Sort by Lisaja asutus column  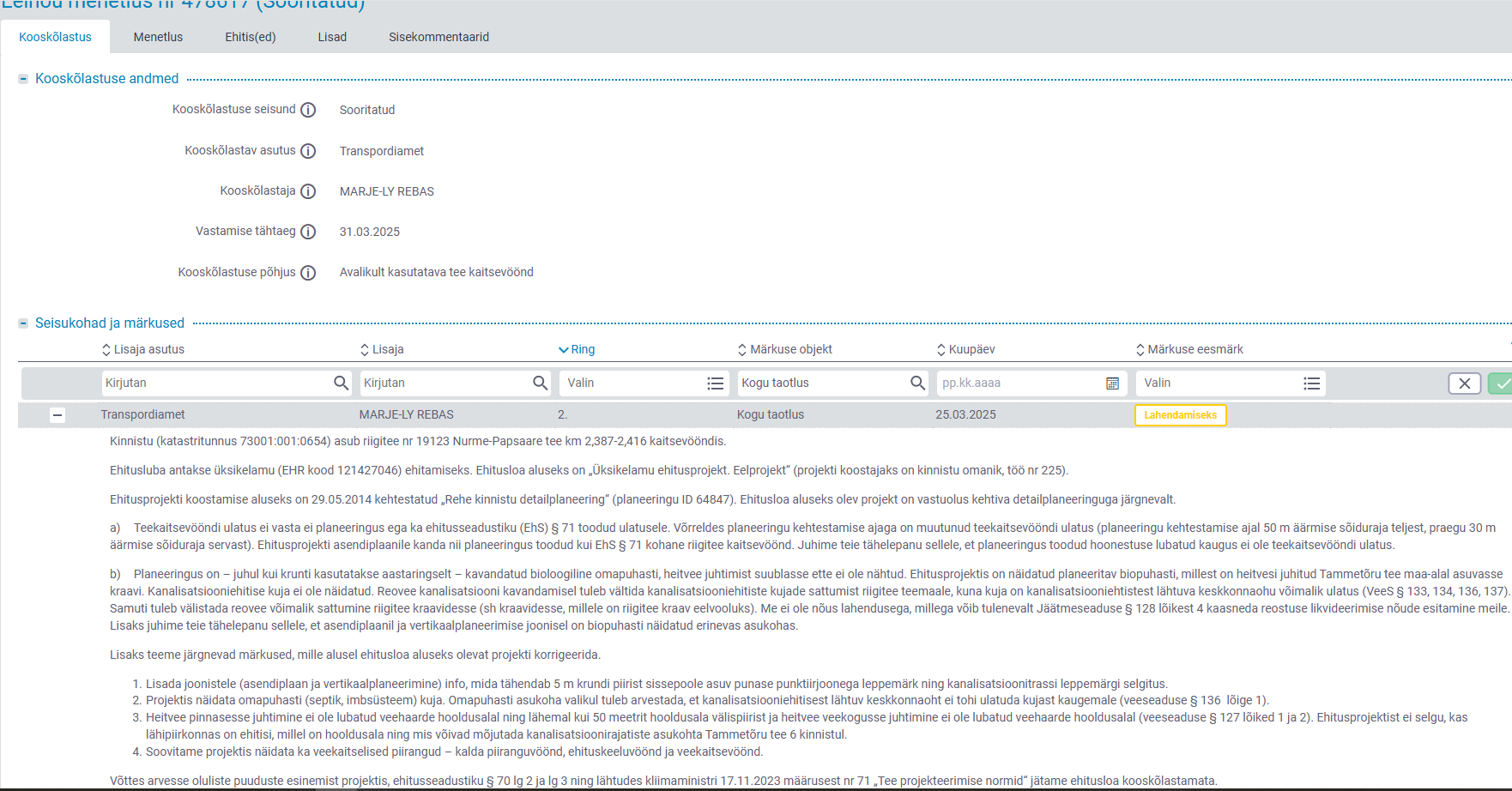pyautogui.click(x=142, y=349)
